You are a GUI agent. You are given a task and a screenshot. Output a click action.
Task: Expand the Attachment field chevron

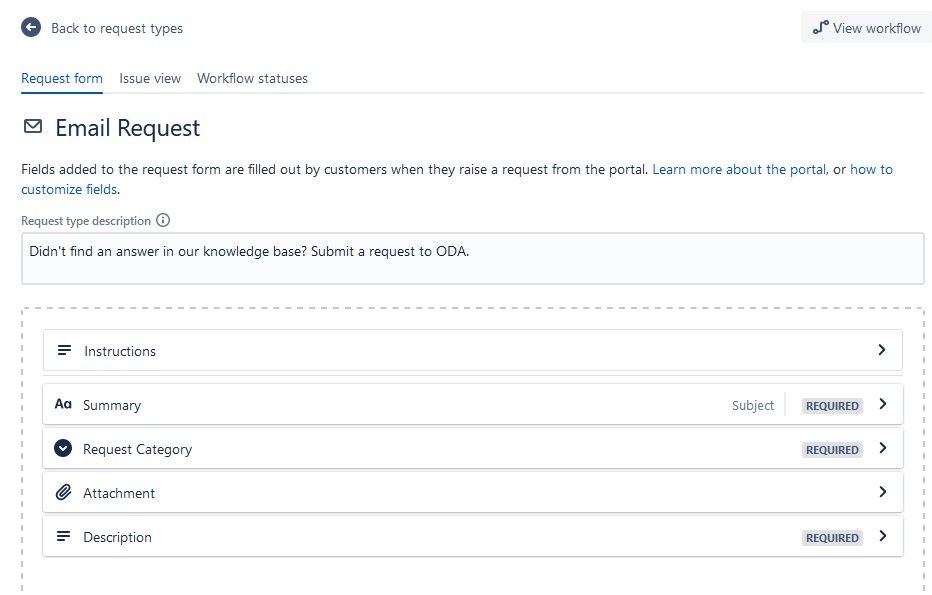[x=881, y=492]
